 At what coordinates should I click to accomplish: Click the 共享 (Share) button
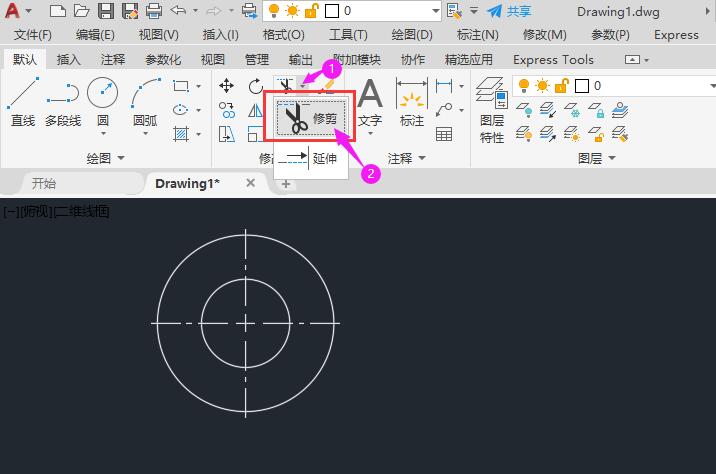(509, 11)
